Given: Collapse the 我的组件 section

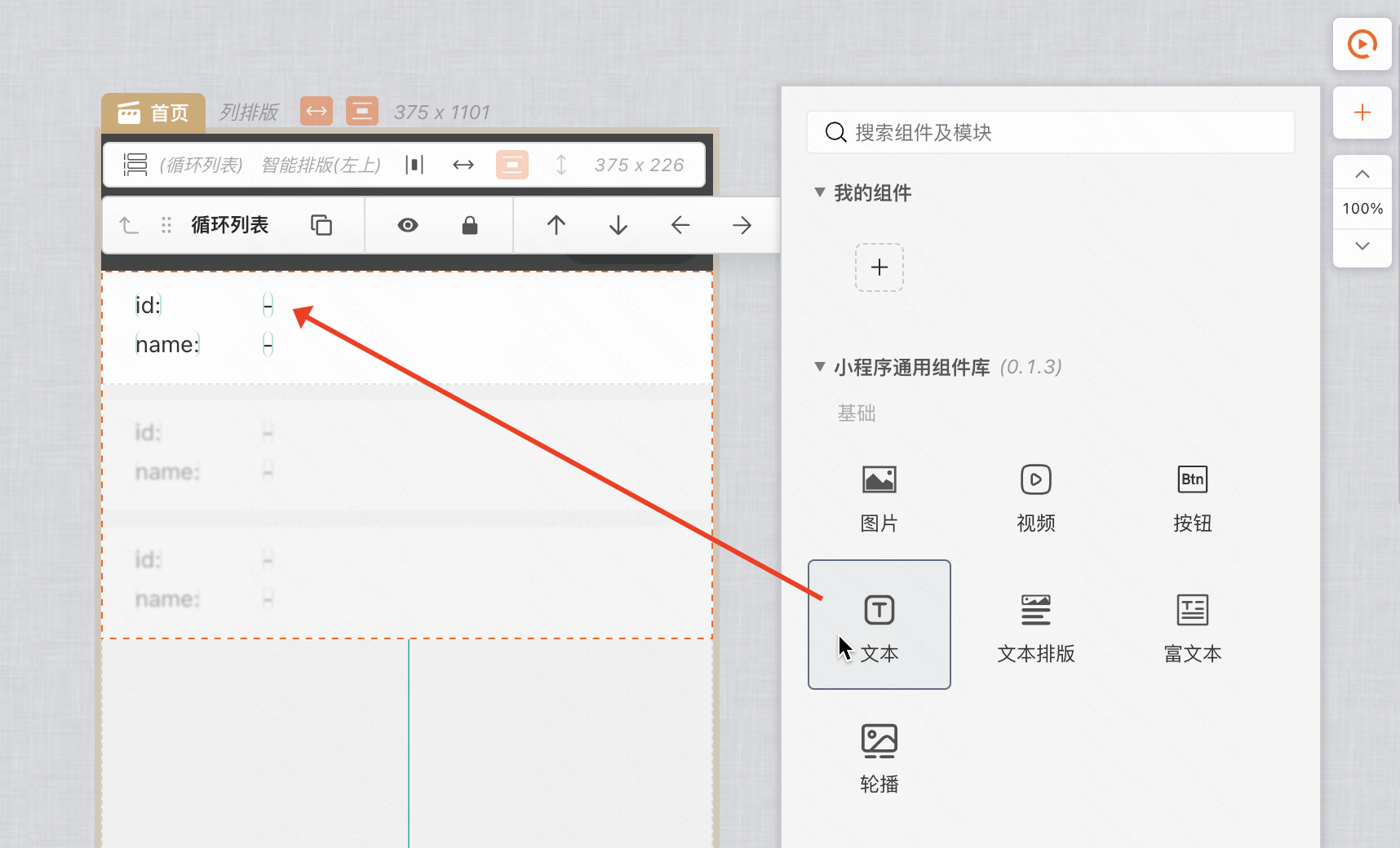Looking at the screenshot, I should point(820,192).
